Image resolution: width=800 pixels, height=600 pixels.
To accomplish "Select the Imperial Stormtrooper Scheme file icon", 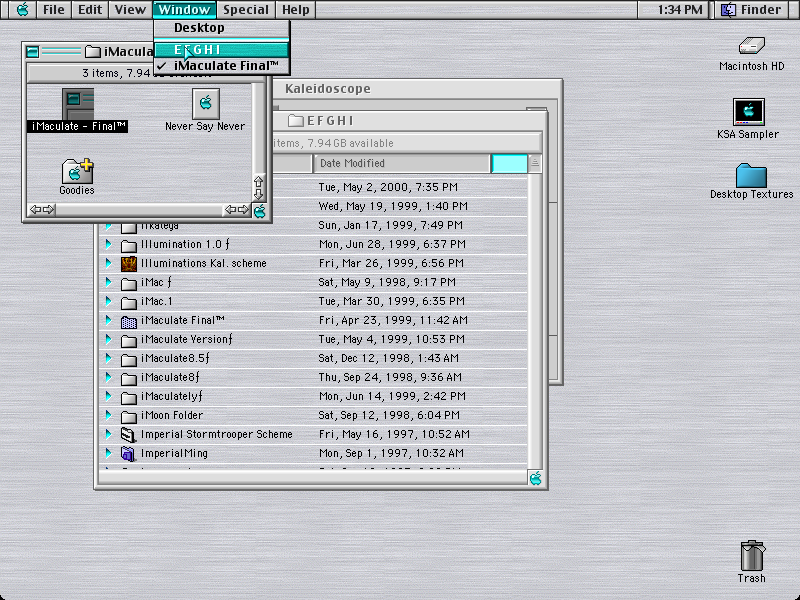I will [129, 434].
